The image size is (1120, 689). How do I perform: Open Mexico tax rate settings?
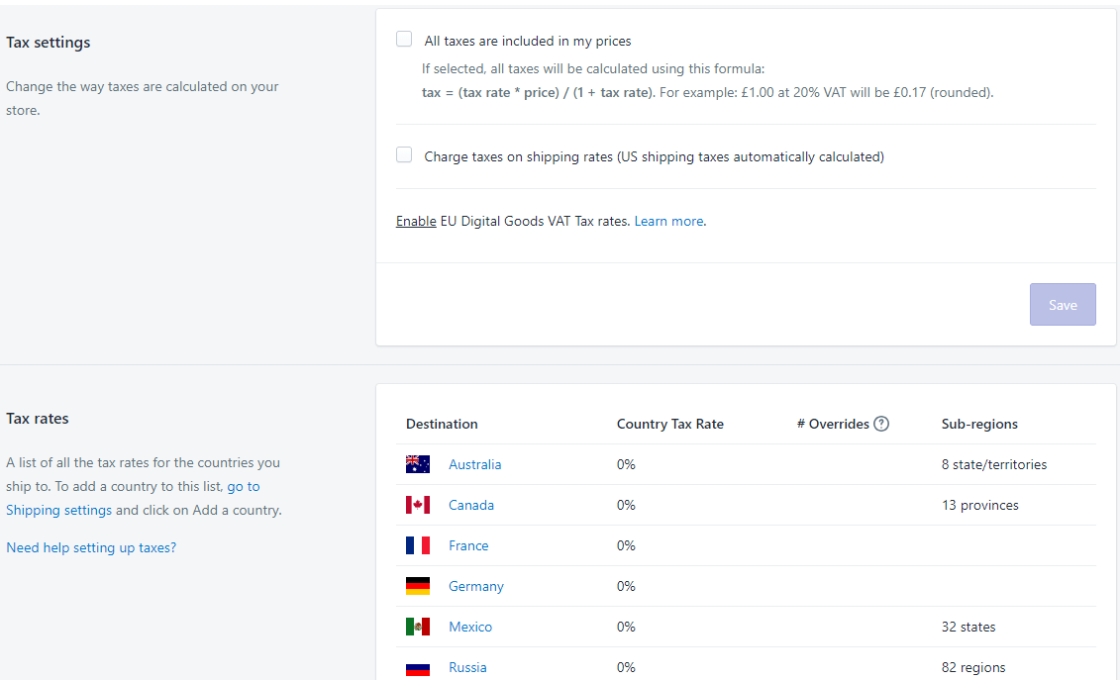(x=470, y=627)
